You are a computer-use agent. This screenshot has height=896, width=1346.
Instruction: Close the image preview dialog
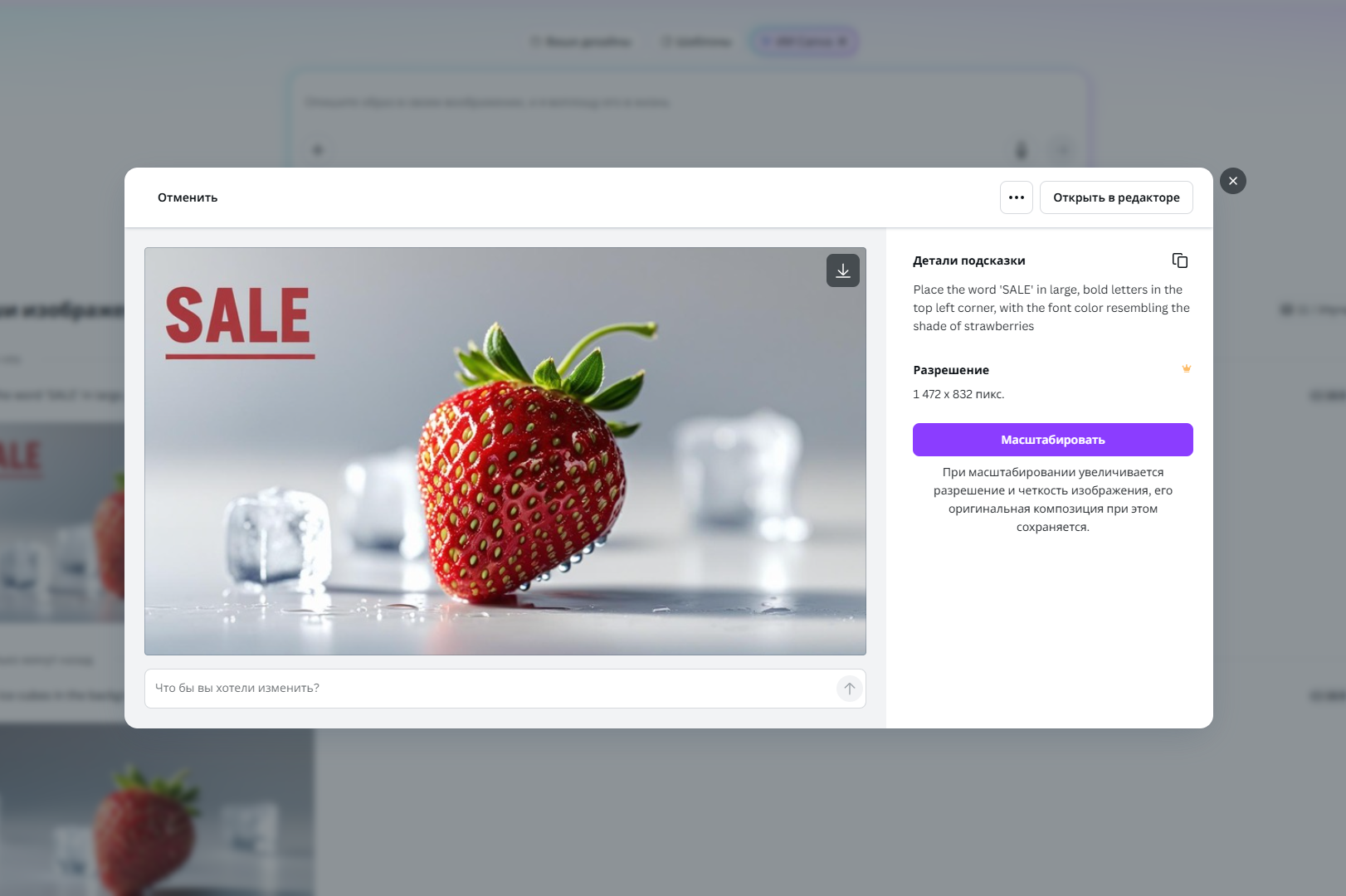tap(1232, 181)
